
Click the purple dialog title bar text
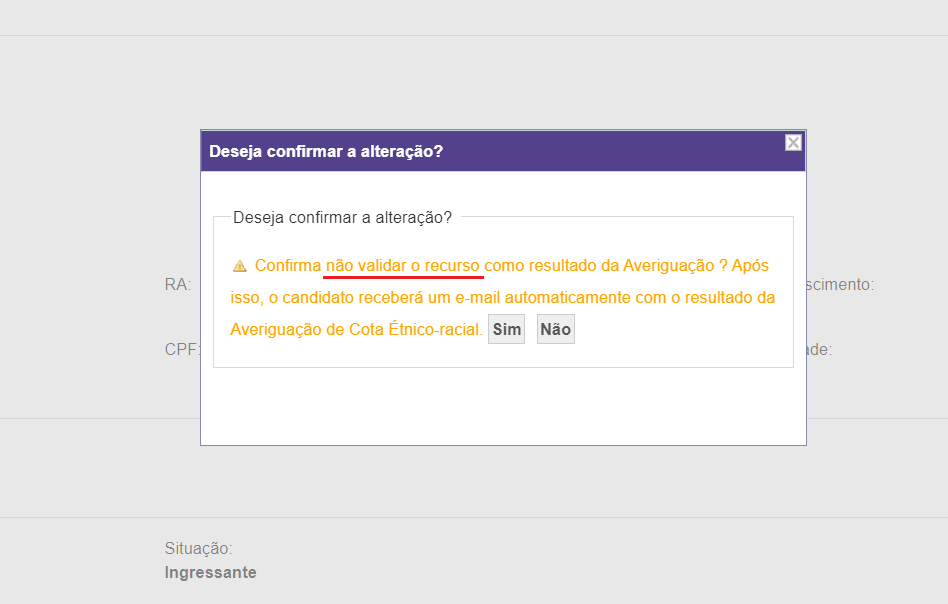click(x=326, y=152)
